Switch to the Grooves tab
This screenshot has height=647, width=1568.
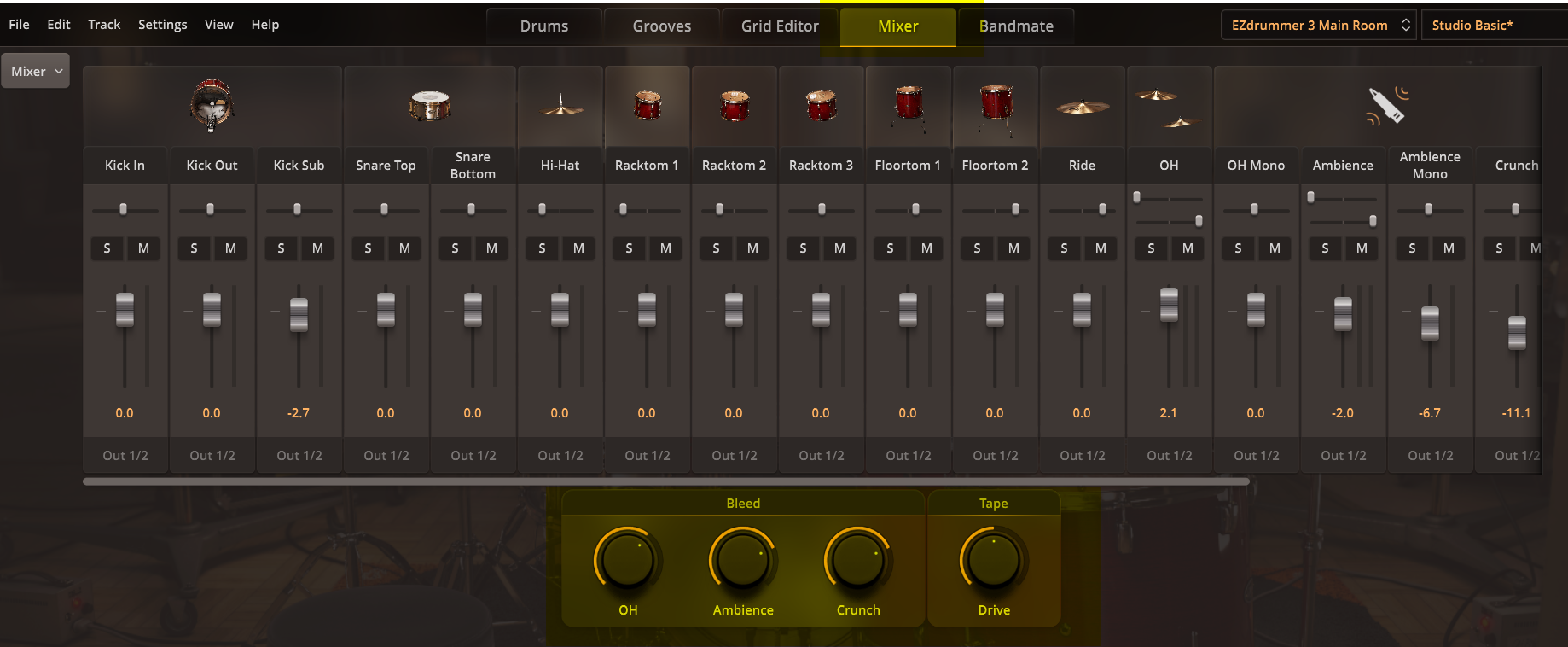[662, 26]
